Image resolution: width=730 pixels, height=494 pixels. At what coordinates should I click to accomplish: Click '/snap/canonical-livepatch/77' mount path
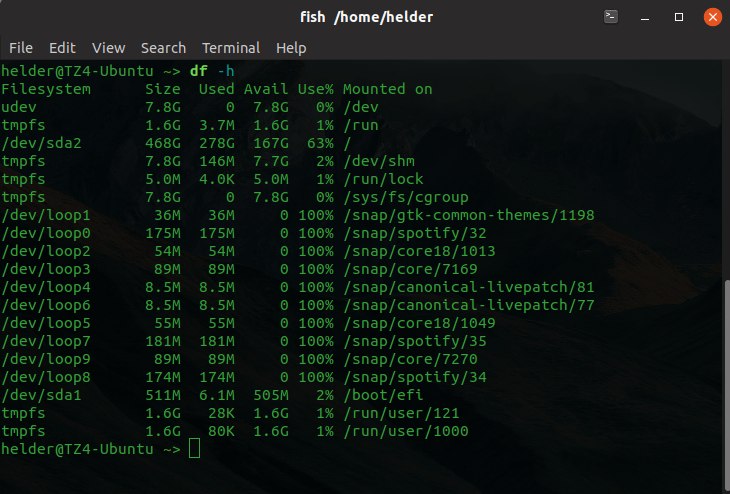(x=469, y=305)
